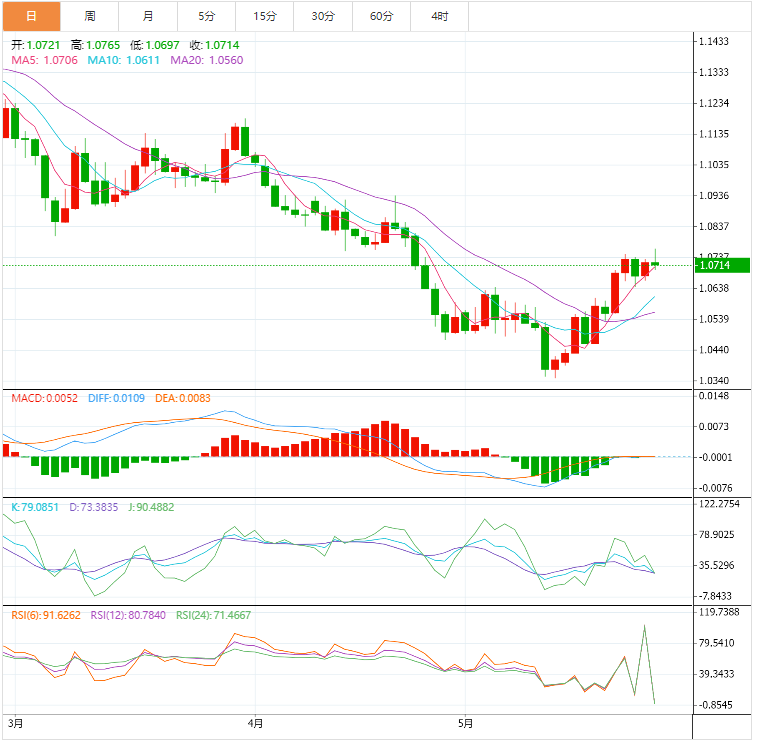Click the green current price tag 1.0714
Viewport: 759px width, 746px height.
(722, 265)
